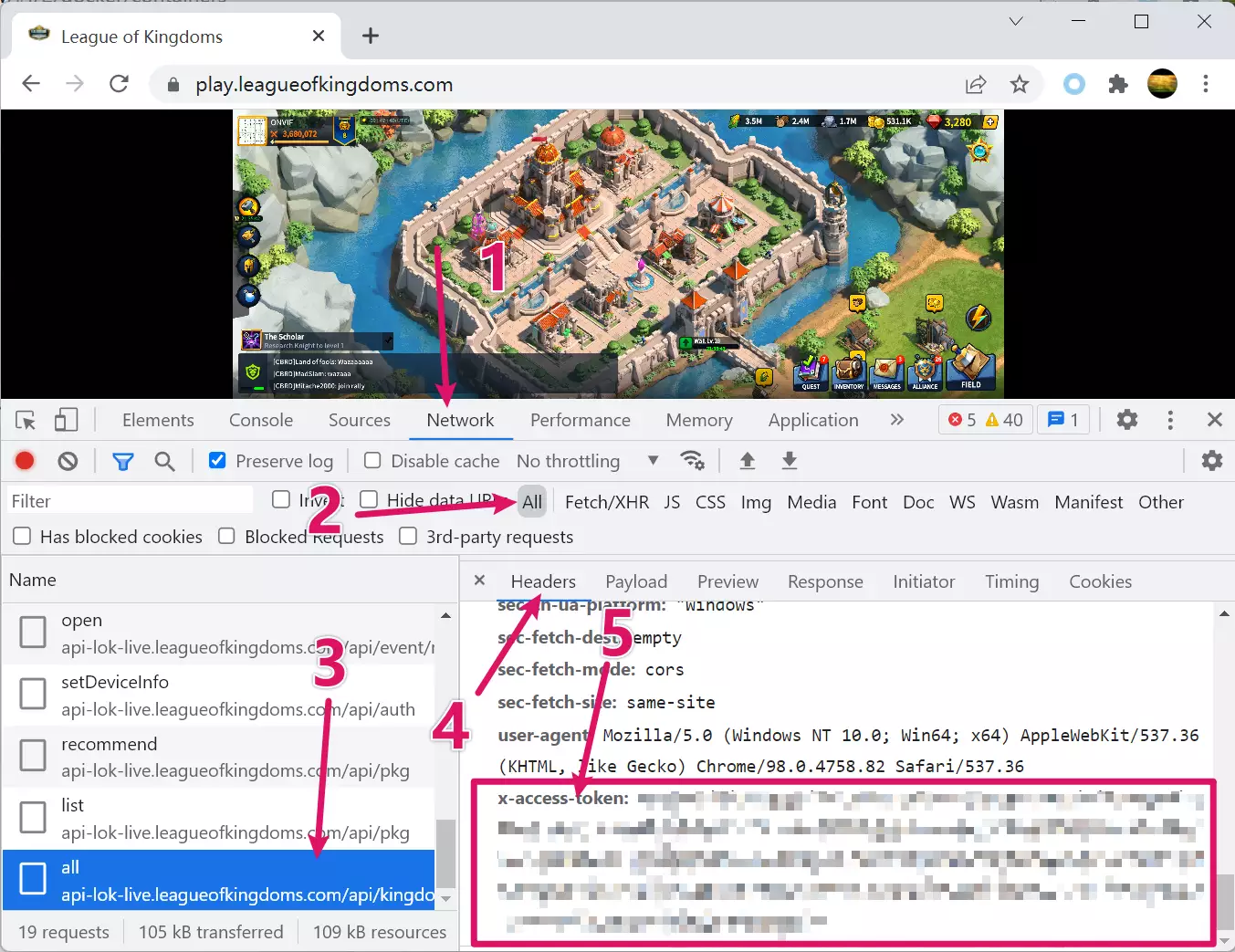Click the helmet icon on game sidebar

248,266
